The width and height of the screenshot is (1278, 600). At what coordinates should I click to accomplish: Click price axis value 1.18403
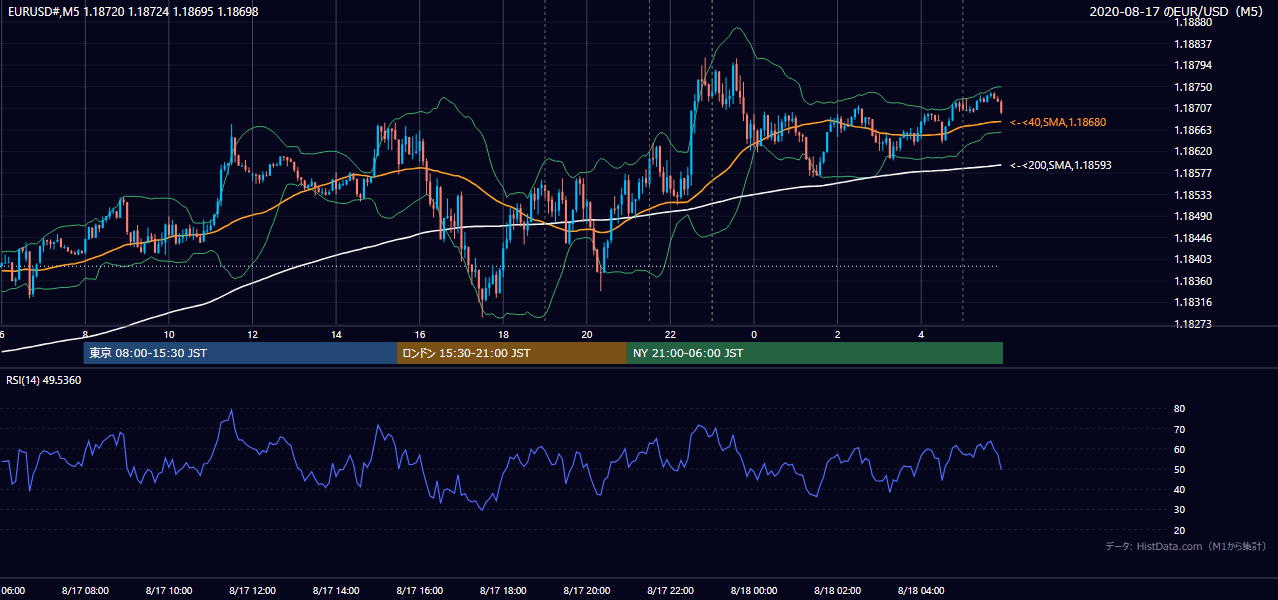coord(1194,259)
